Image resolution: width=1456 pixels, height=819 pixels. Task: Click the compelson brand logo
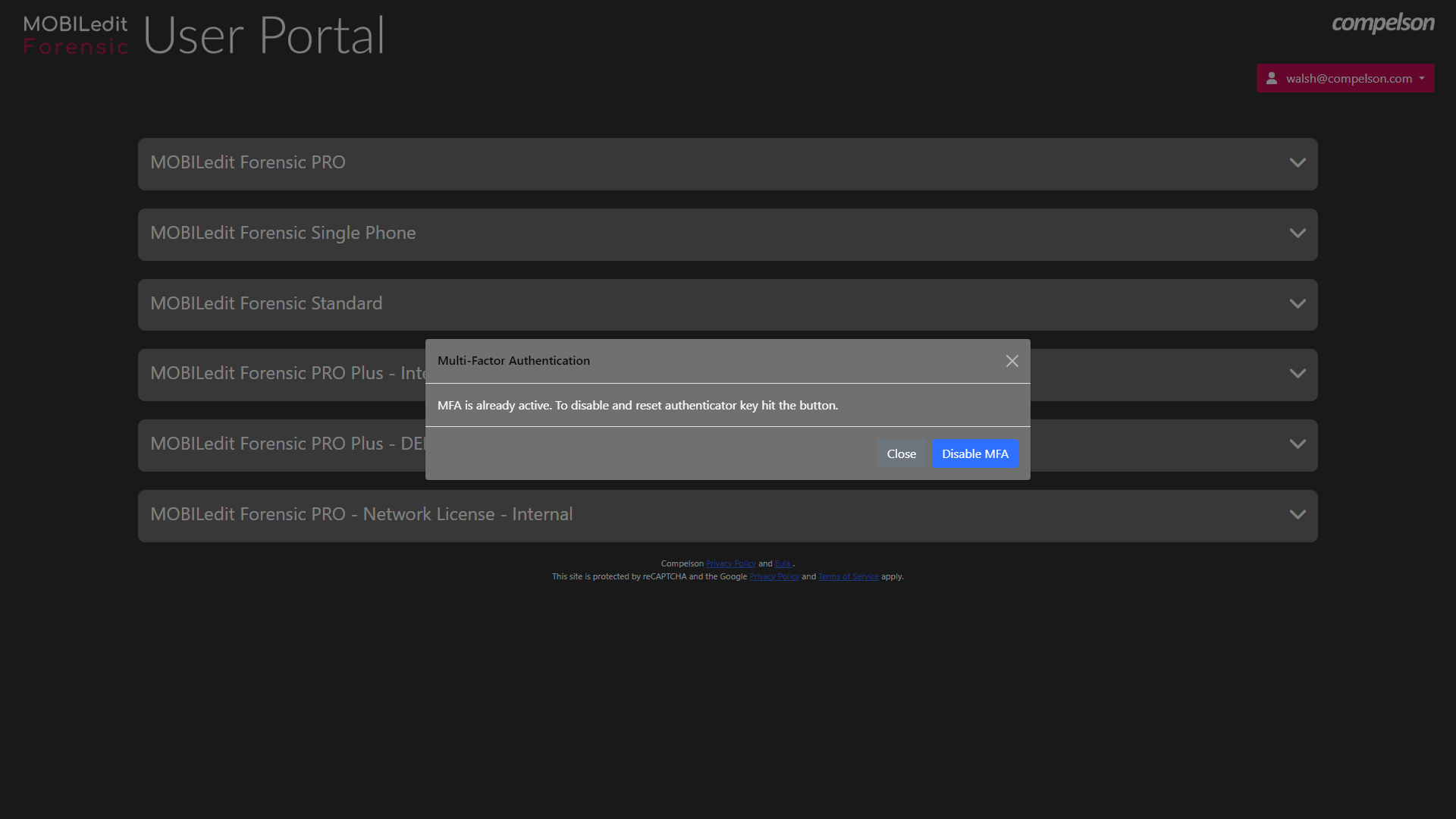pyautogui.click(x=1382, y=23)
